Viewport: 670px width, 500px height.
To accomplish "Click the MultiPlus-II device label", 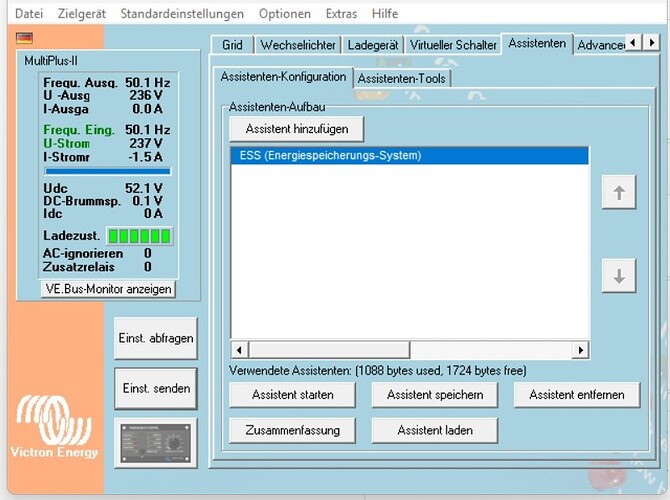I will 51,61.
